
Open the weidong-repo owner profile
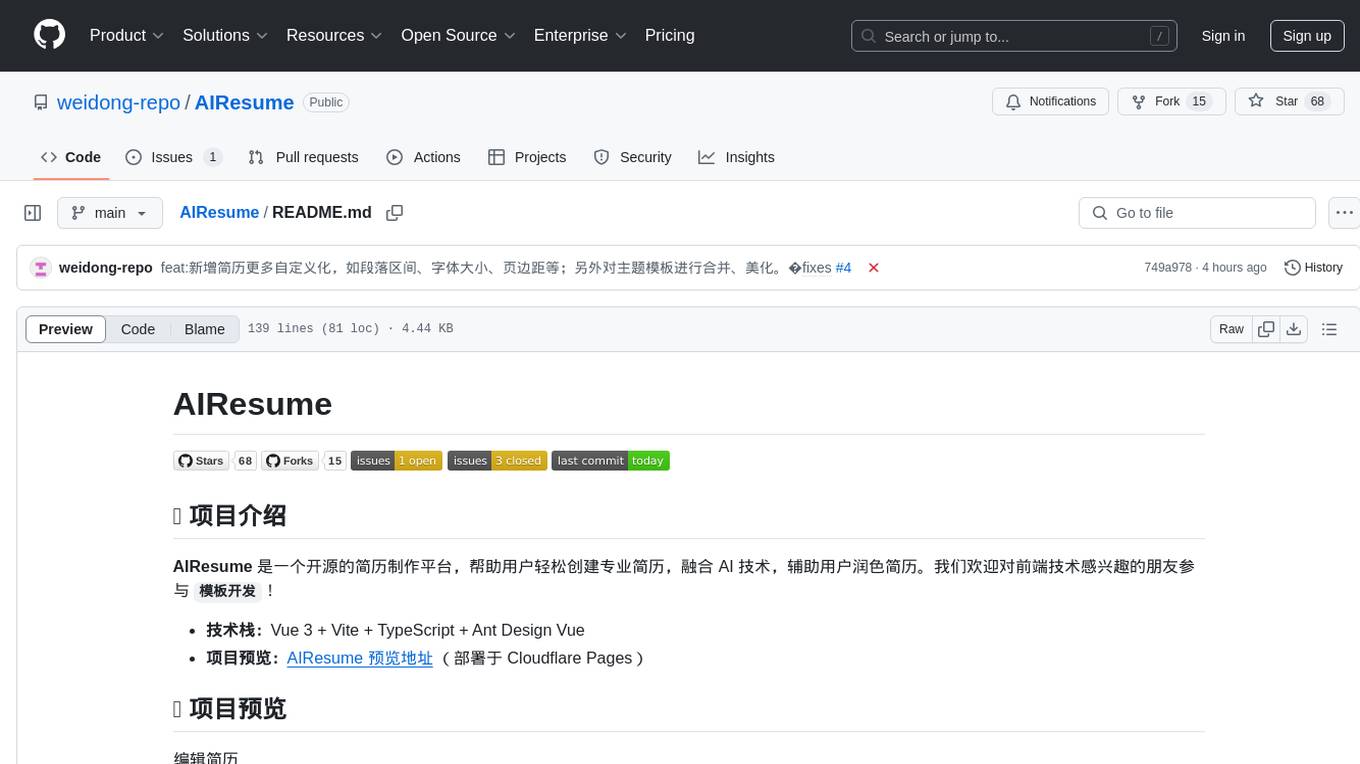point(118,102)
